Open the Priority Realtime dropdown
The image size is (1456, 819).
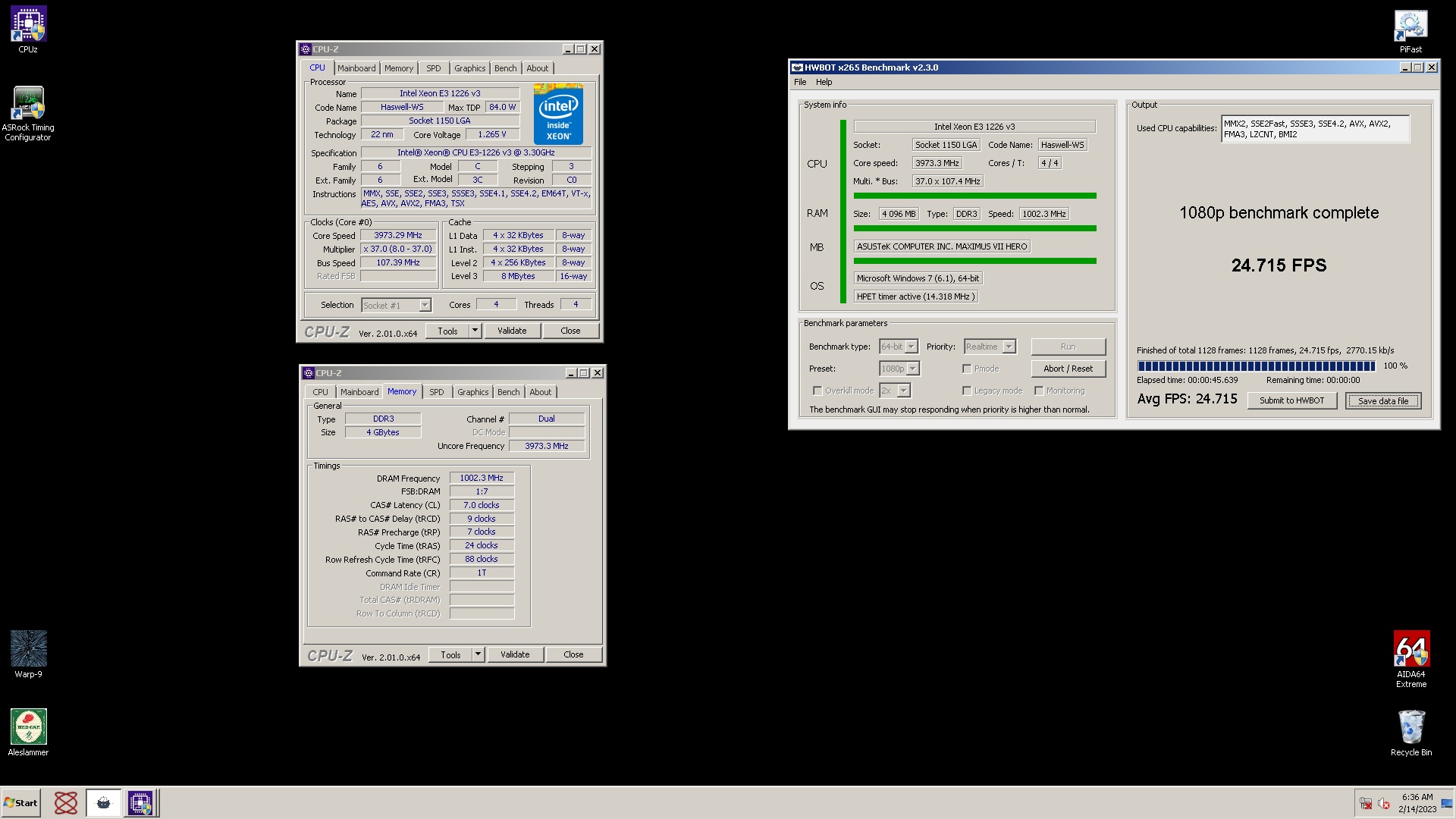(990, 347)
